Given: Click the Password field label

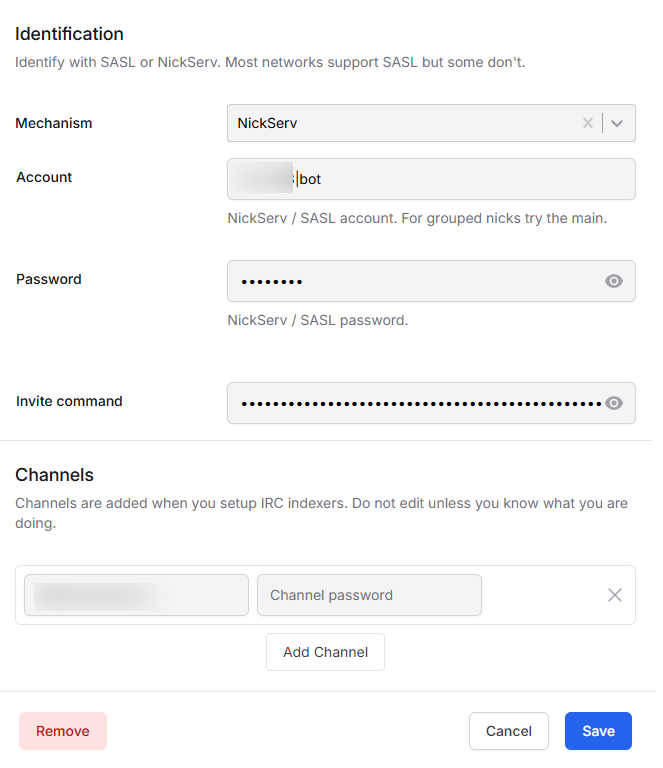Looking at the screenshot, I should tap(49, 279).
